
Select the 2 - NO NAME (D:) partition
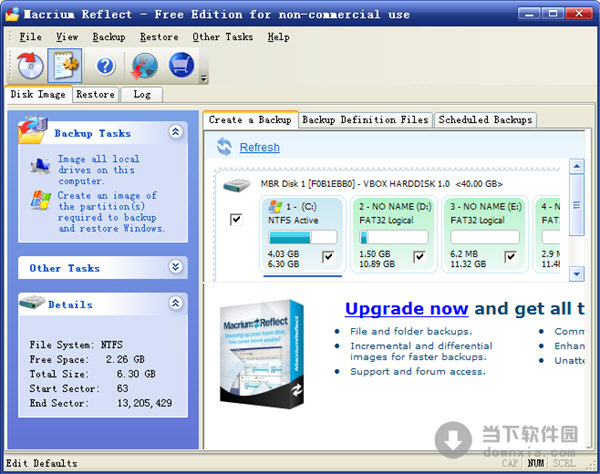(x=394, y=234)
